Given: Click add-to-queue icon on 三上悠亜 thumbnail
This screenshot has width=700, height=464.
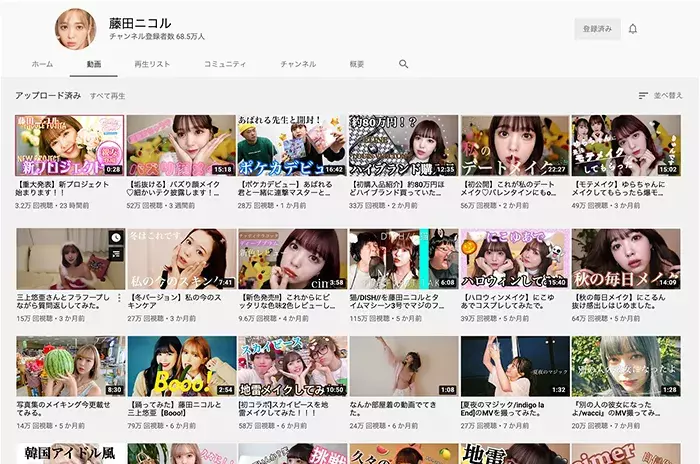Looking at the screenshot, I should [116, 254].
